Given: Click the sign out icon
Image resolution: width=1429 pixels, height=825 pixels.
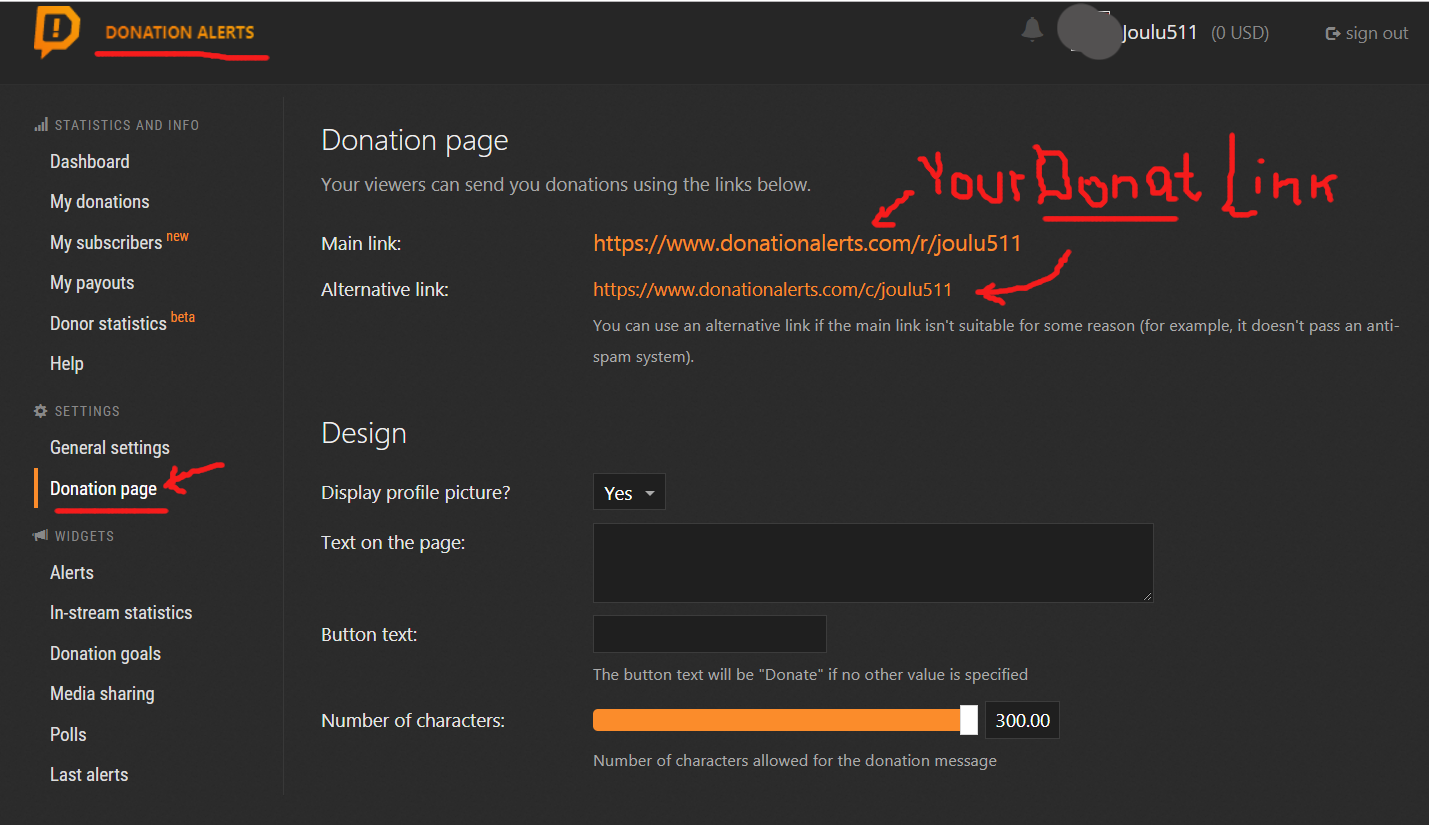Looking at the screenshot, I should pyautogui.click(x=1332, y=33).
